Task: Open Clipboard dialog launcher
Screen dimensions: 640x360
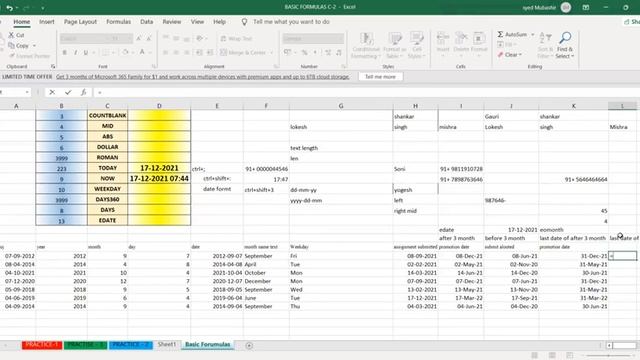Action: pyautogui.click(x=53, y=66)
